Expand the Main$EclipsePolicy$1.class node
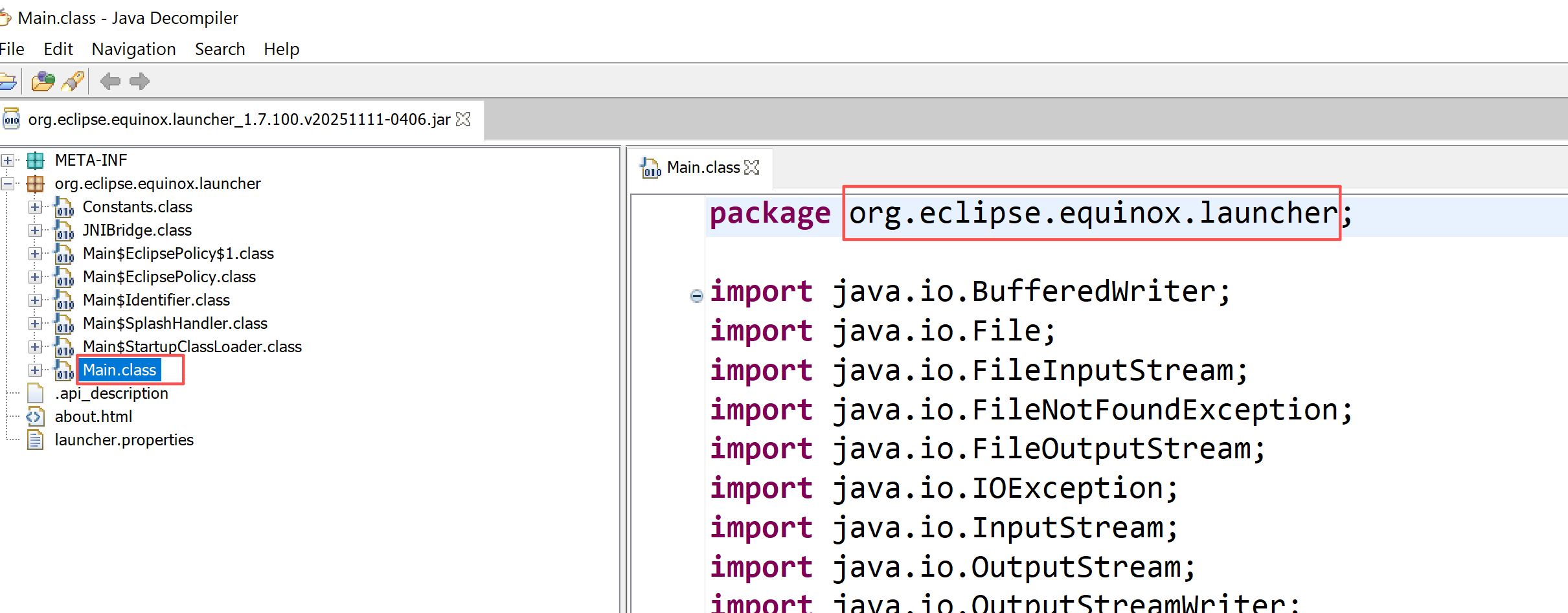The image size is (1568, 613). (x=35, y=254)
